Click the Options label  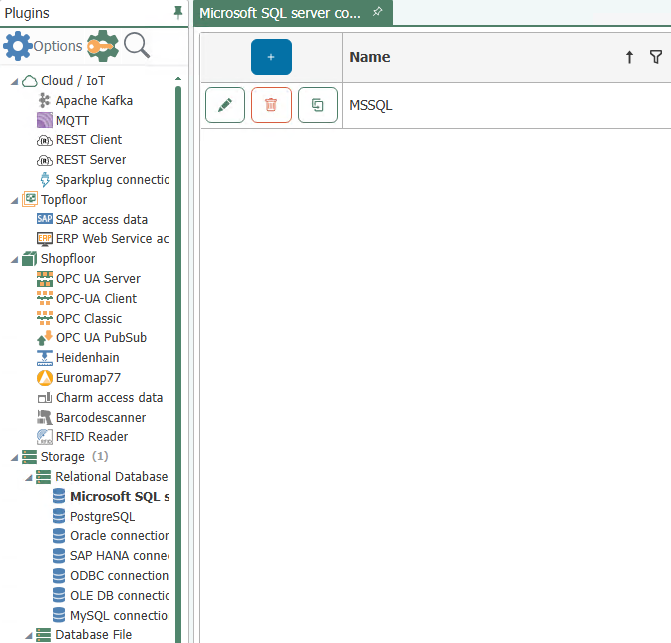point(58,46)
